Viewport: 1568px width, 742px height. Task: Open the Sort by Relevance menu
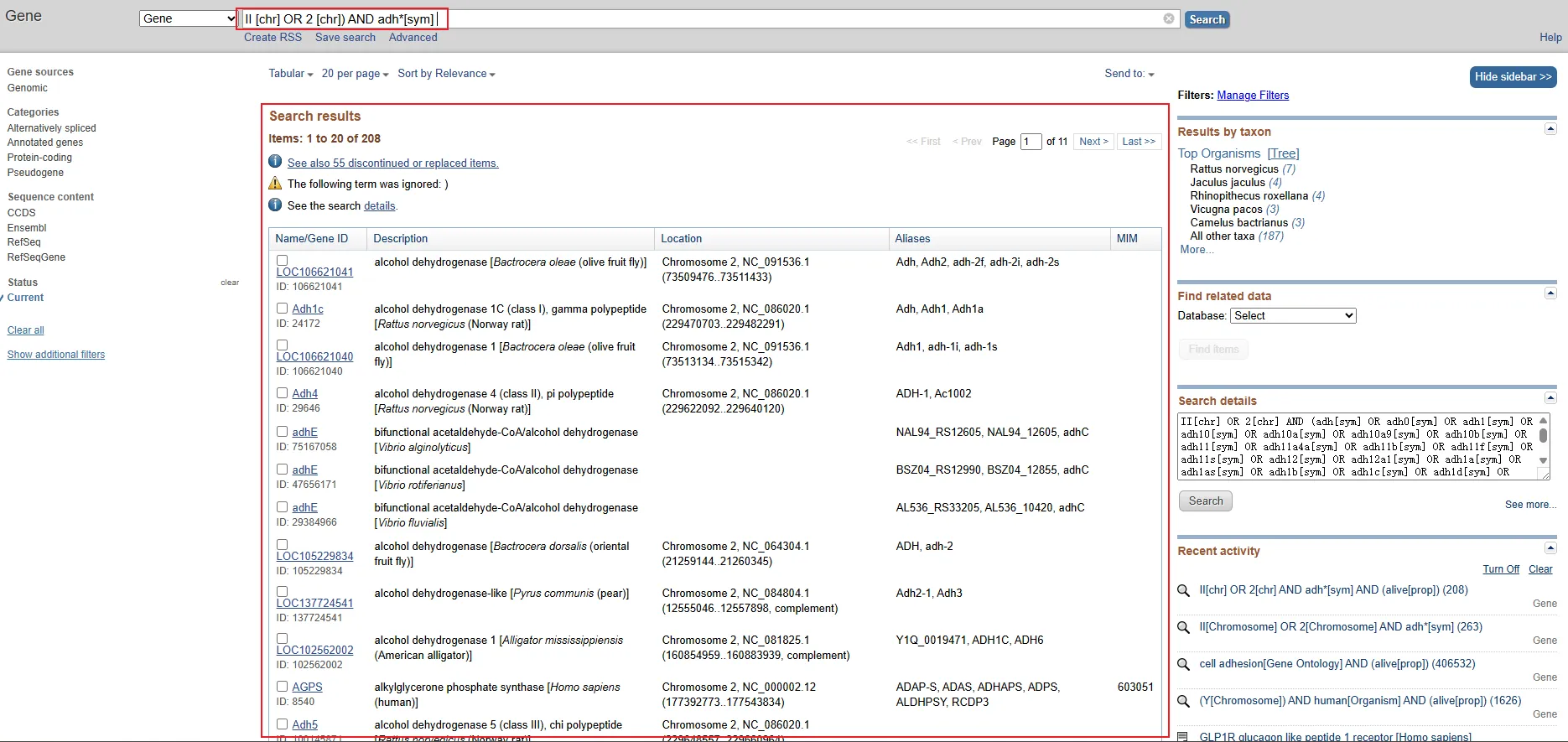pyautogui.click(x=446, y=74)
